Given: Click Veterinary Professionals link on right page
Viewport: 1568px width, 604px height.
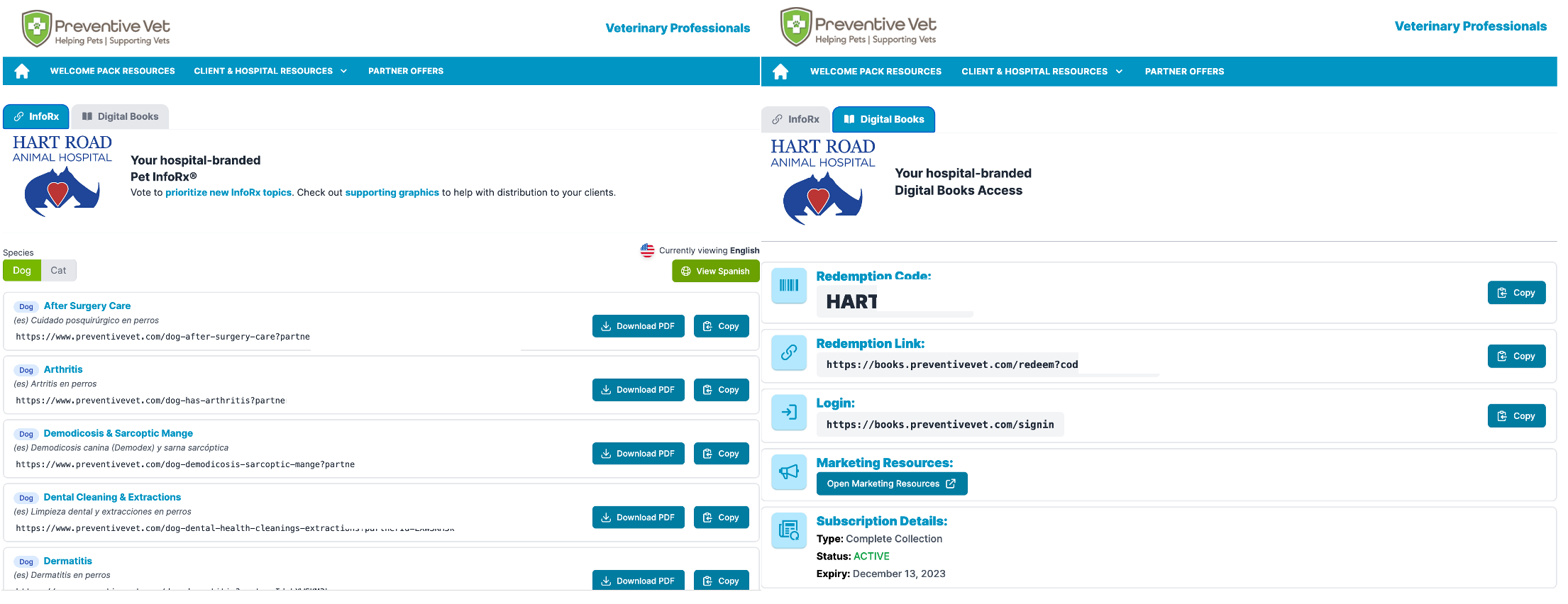Looking at the screenshot, I should click(x=1470, y=26).
